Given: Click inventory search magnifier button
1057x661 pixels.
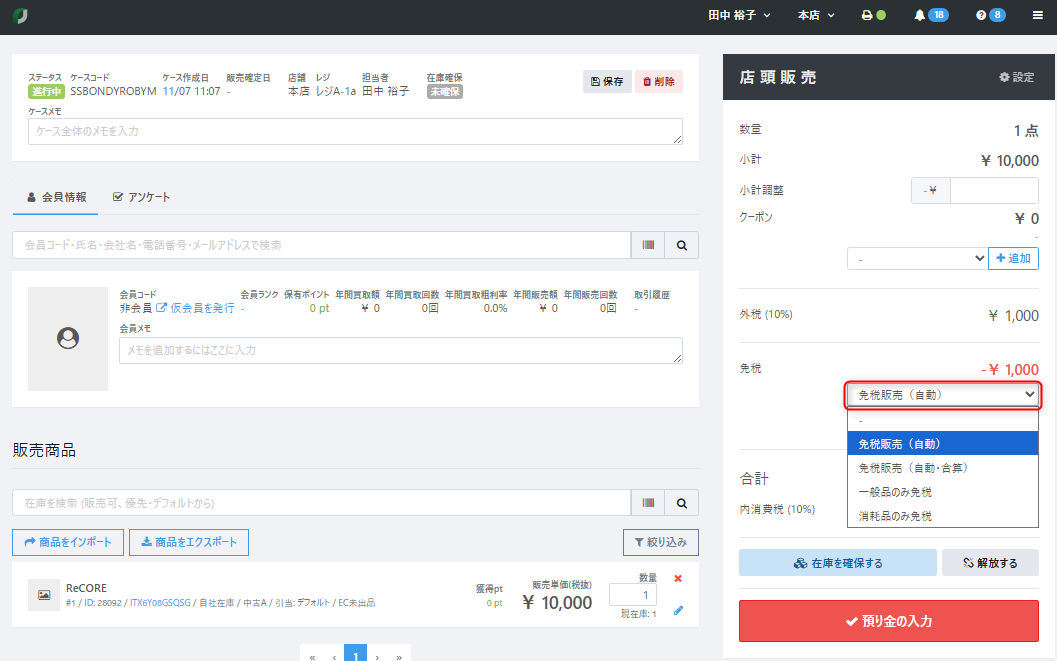Looking at the screenshot, I should (682, 503).
